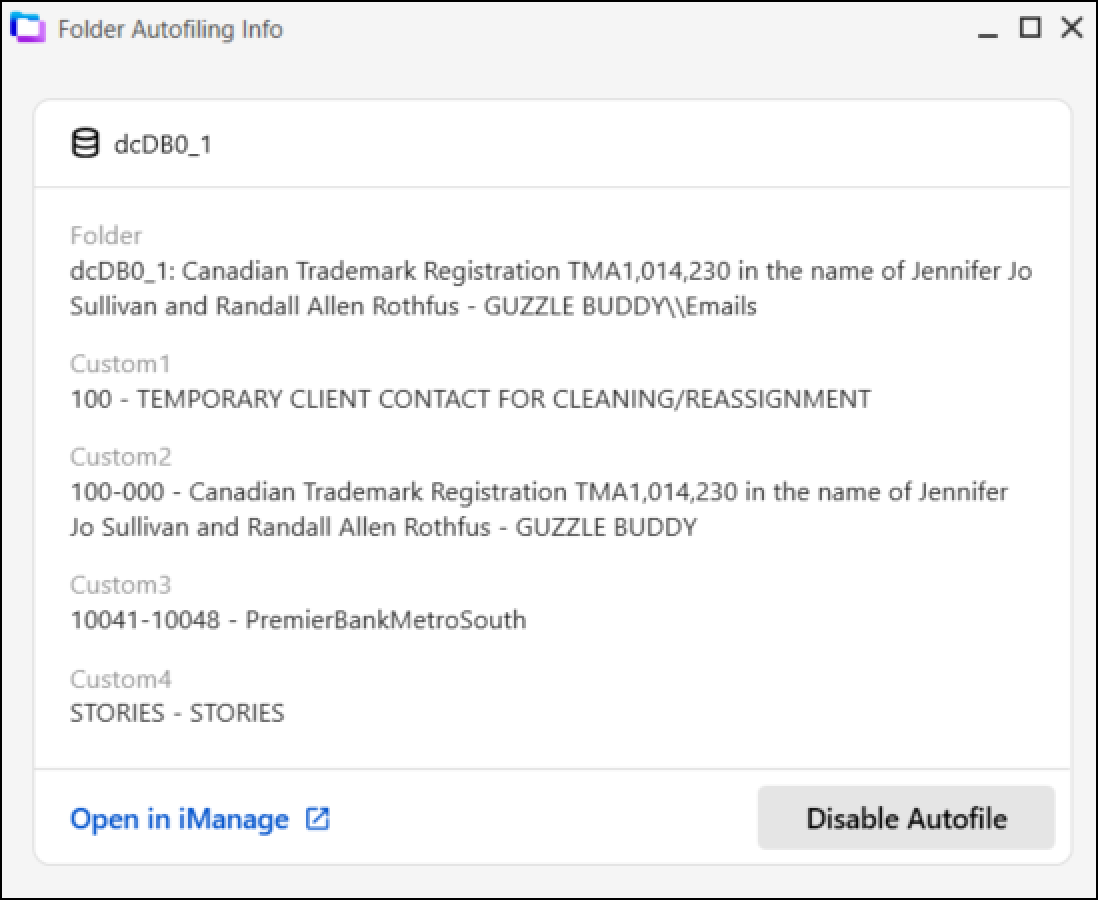This screenshot has height=900, width=1098.
Task: Close the Folder Autofiling Info window
Action: click(x=1072, y=28)
